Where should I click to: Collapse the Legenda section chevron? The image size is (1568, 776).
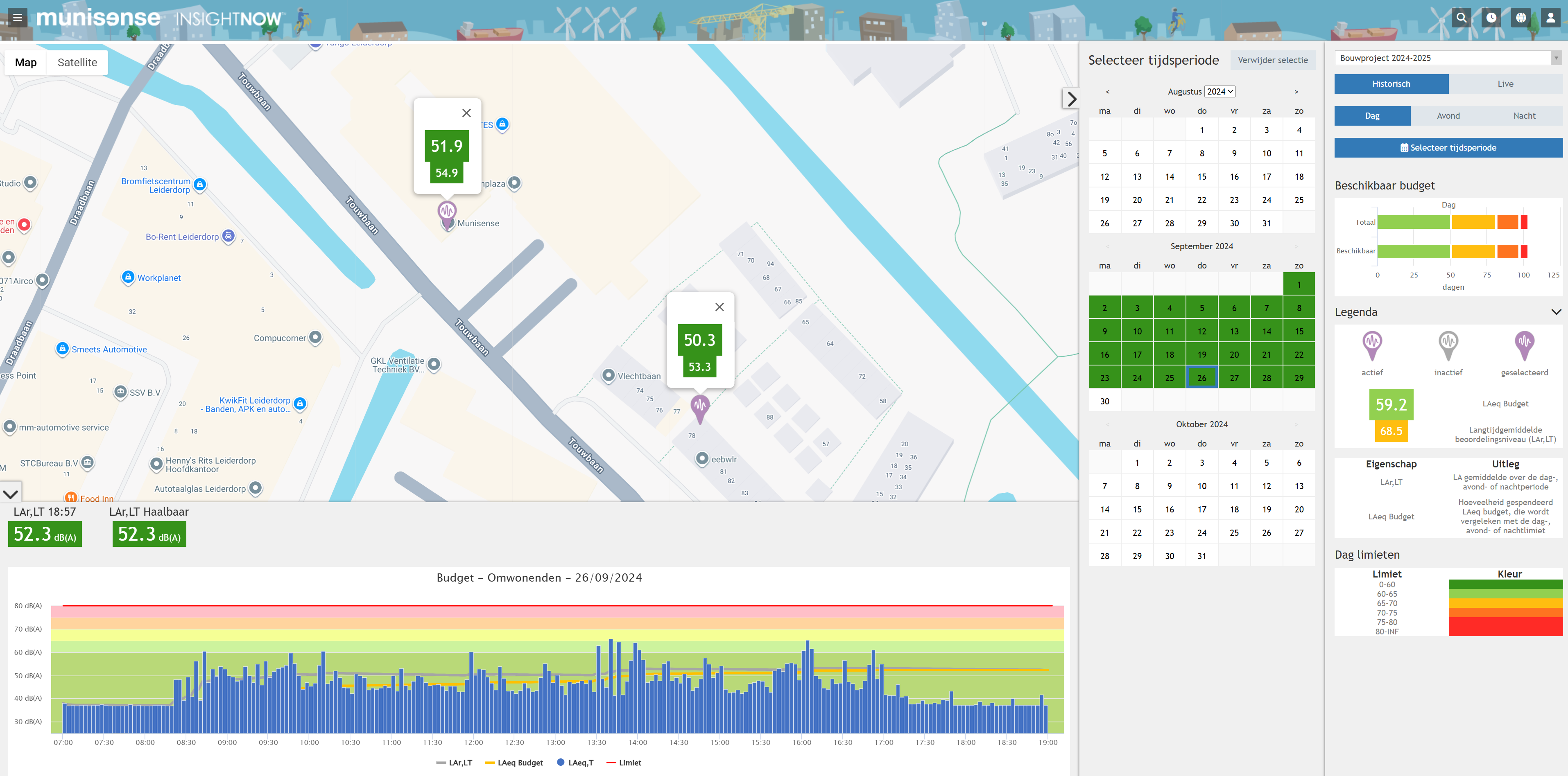1556,312
